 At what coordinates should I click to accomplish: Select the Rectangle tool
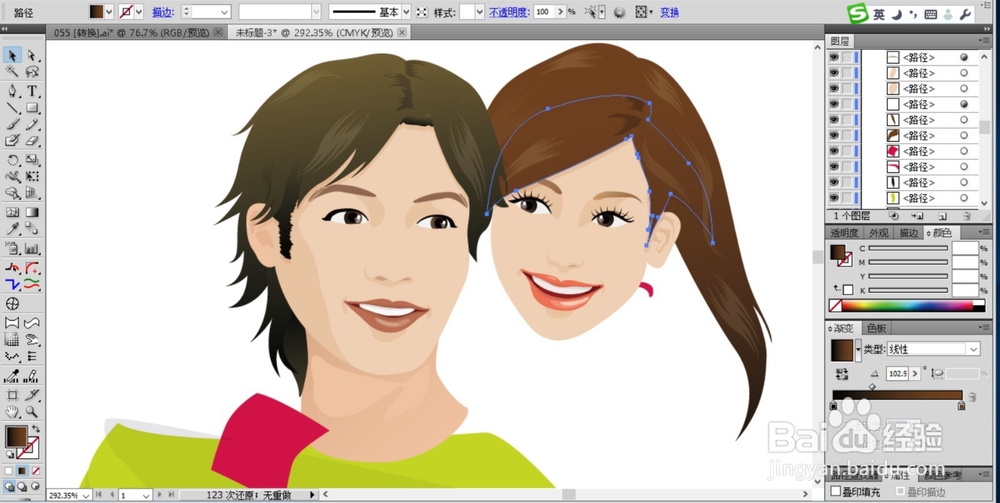[32, 107]
